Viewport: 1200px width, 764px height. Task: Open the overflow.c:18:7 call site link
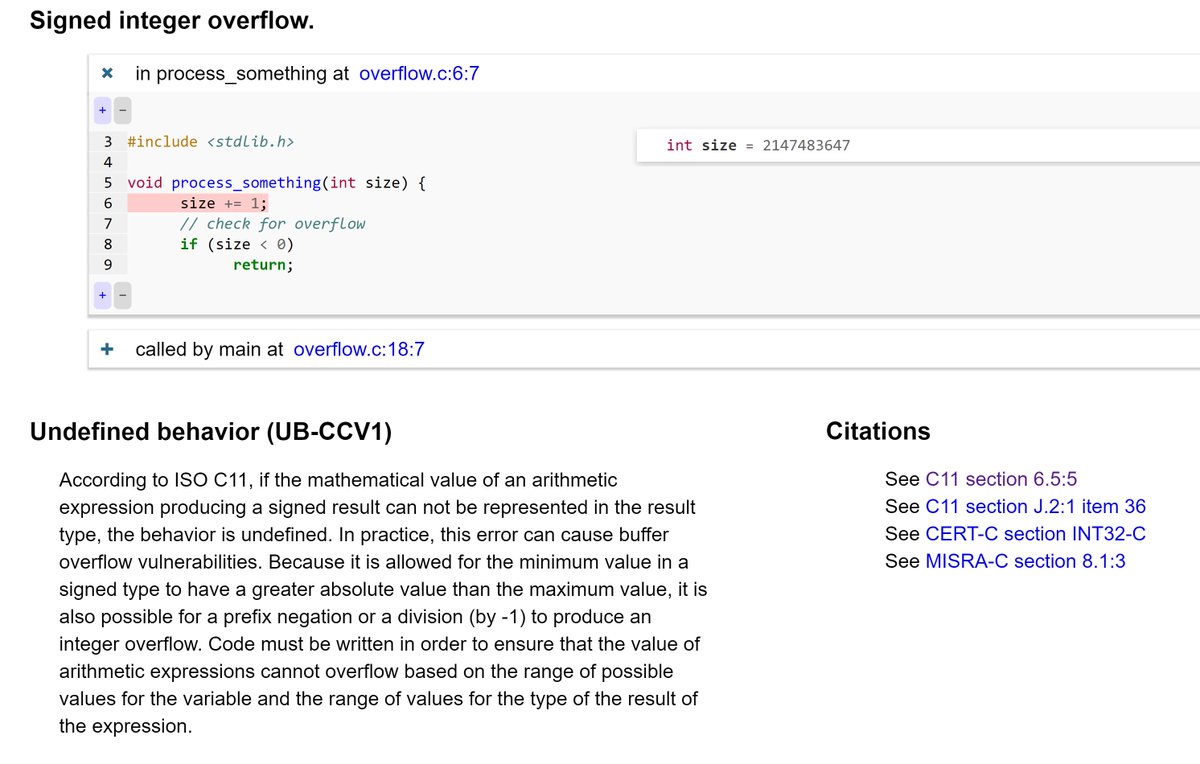tap(358, 349)
